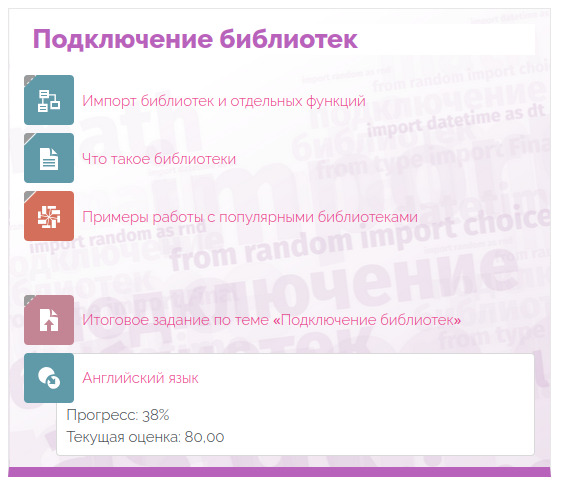
Task: Click the orange interactive content icon
Action: coord(49,216)
